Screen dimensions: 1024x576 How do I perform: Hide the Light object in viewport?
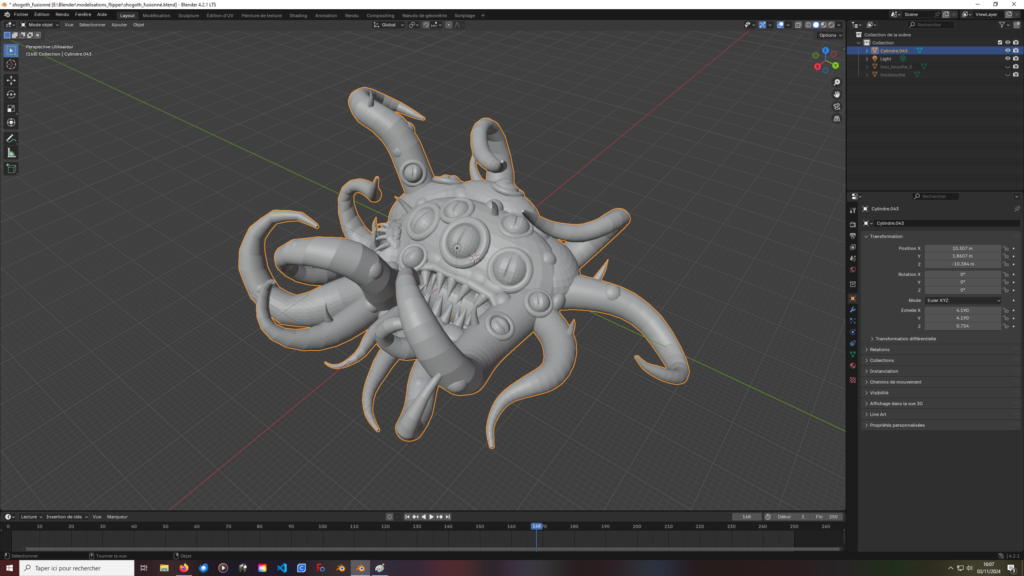click(1007, 59)
